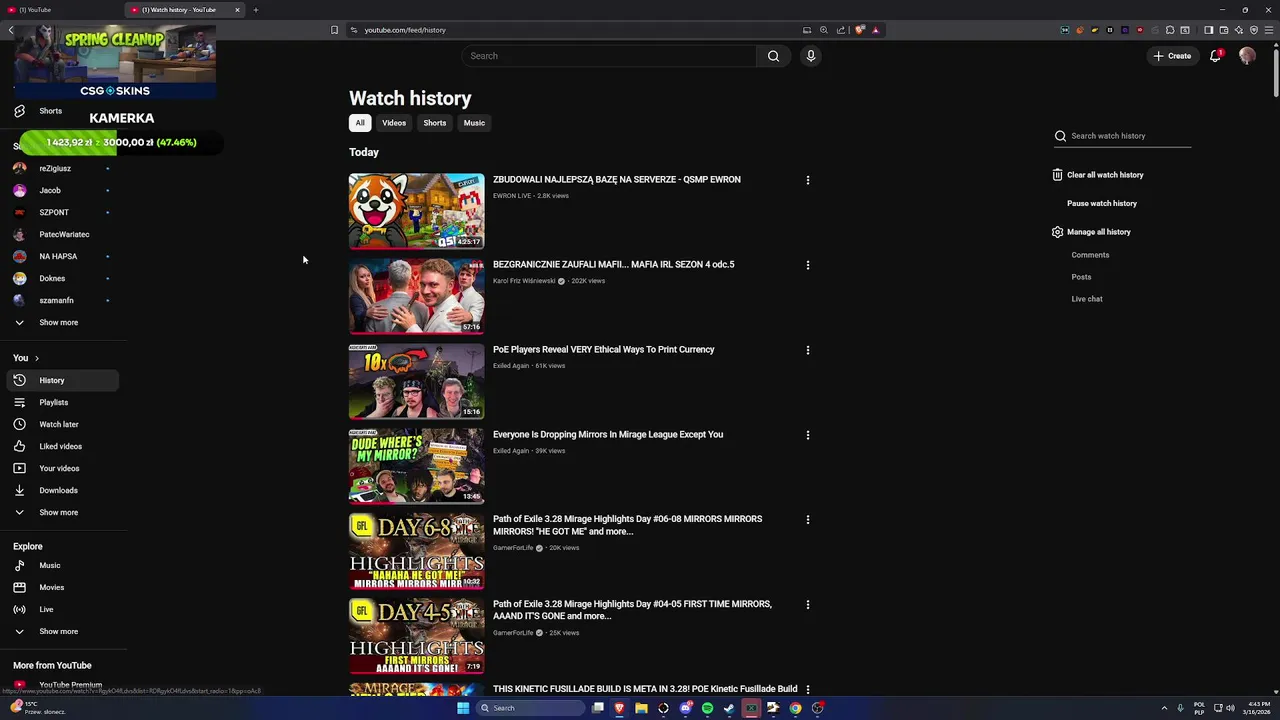The image size is (1280, 720).
Task: Click the Downloads arrow icon in the sidebar
Action: [19, 490]
